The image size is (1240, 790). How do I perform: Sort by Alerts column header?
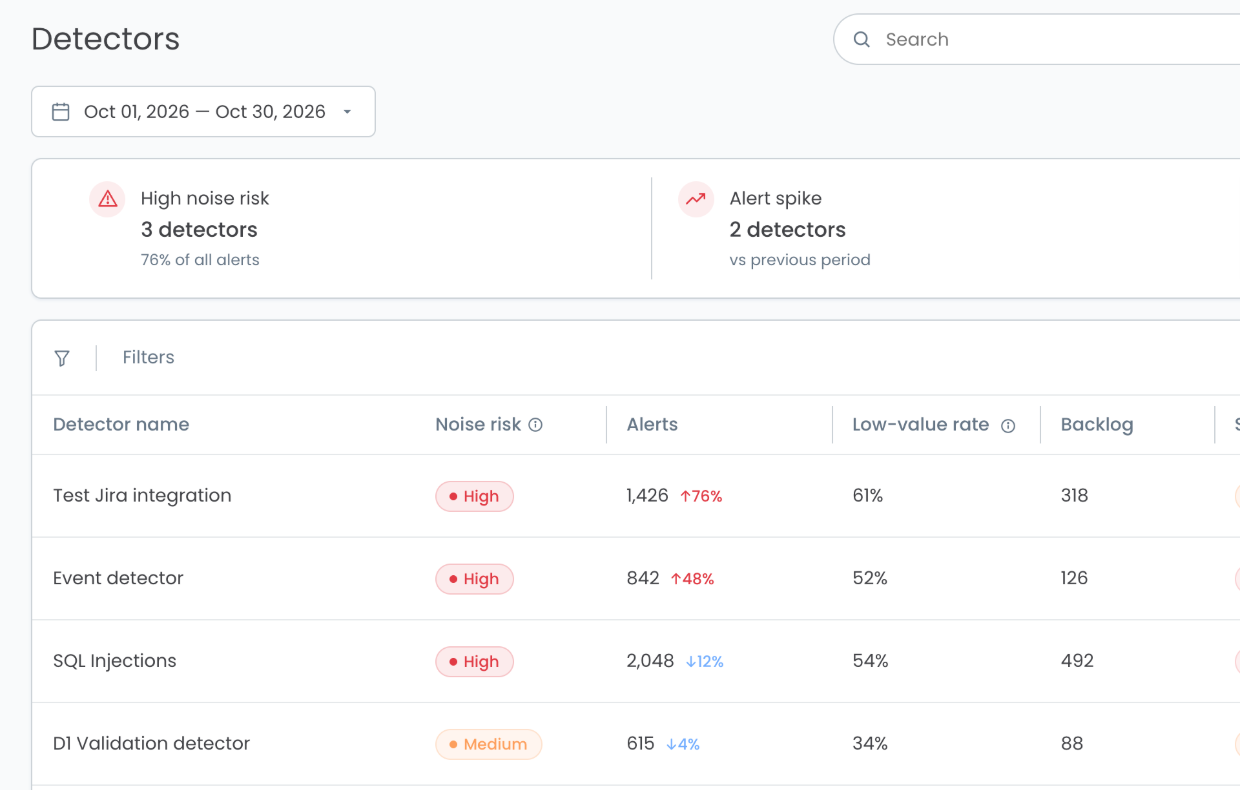(x=652, y=424)
